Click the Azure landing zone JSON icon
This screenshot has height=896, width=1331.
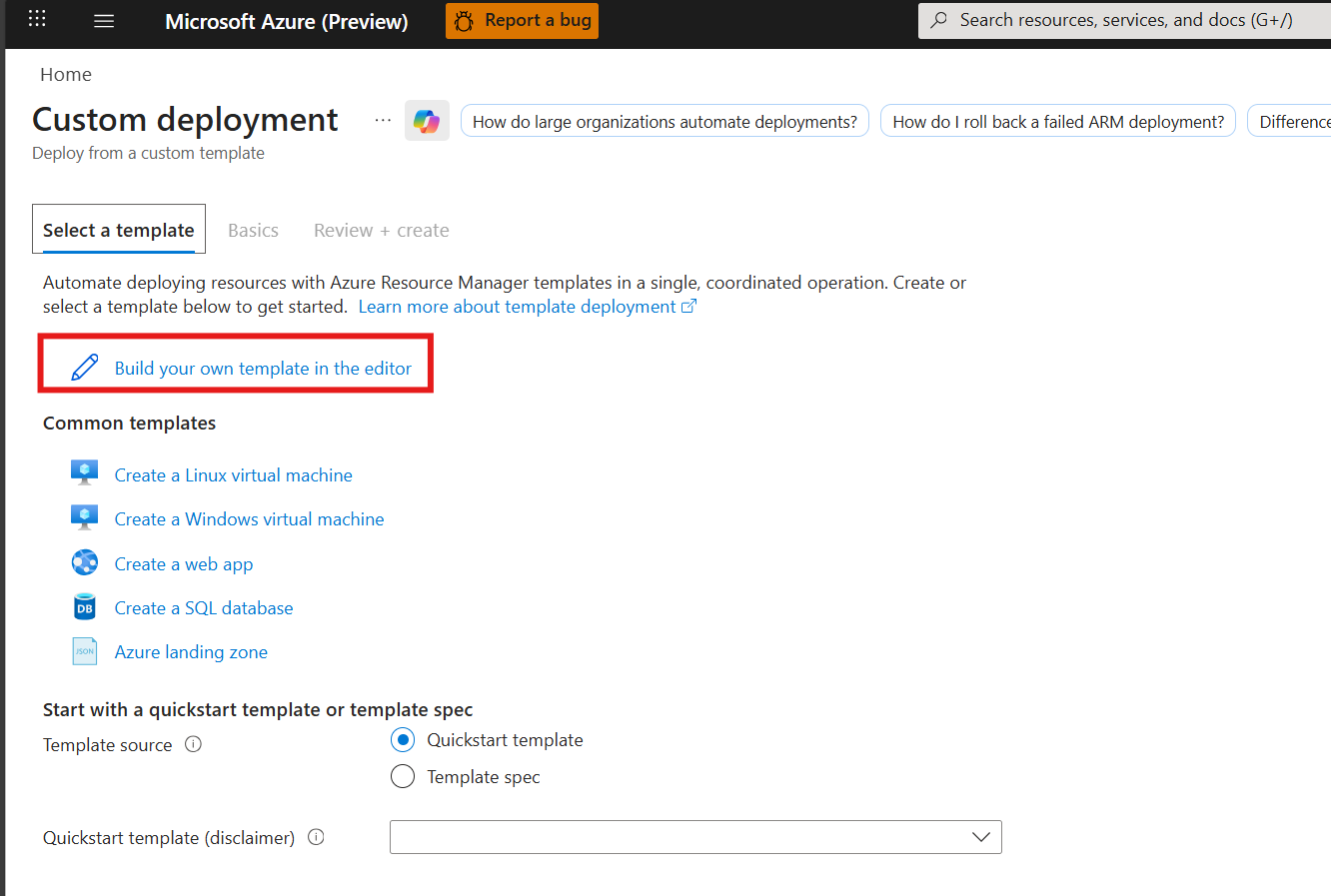[85, 649]
